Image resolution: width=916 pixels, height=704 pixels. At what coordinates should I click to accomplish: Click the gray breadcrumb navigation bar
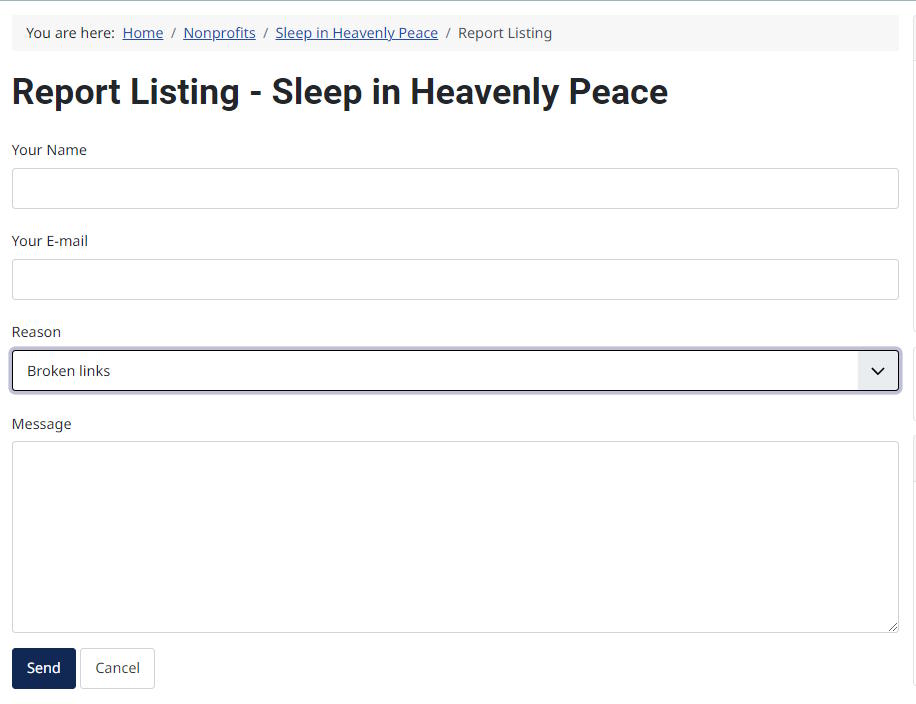(x=720, y=33)
